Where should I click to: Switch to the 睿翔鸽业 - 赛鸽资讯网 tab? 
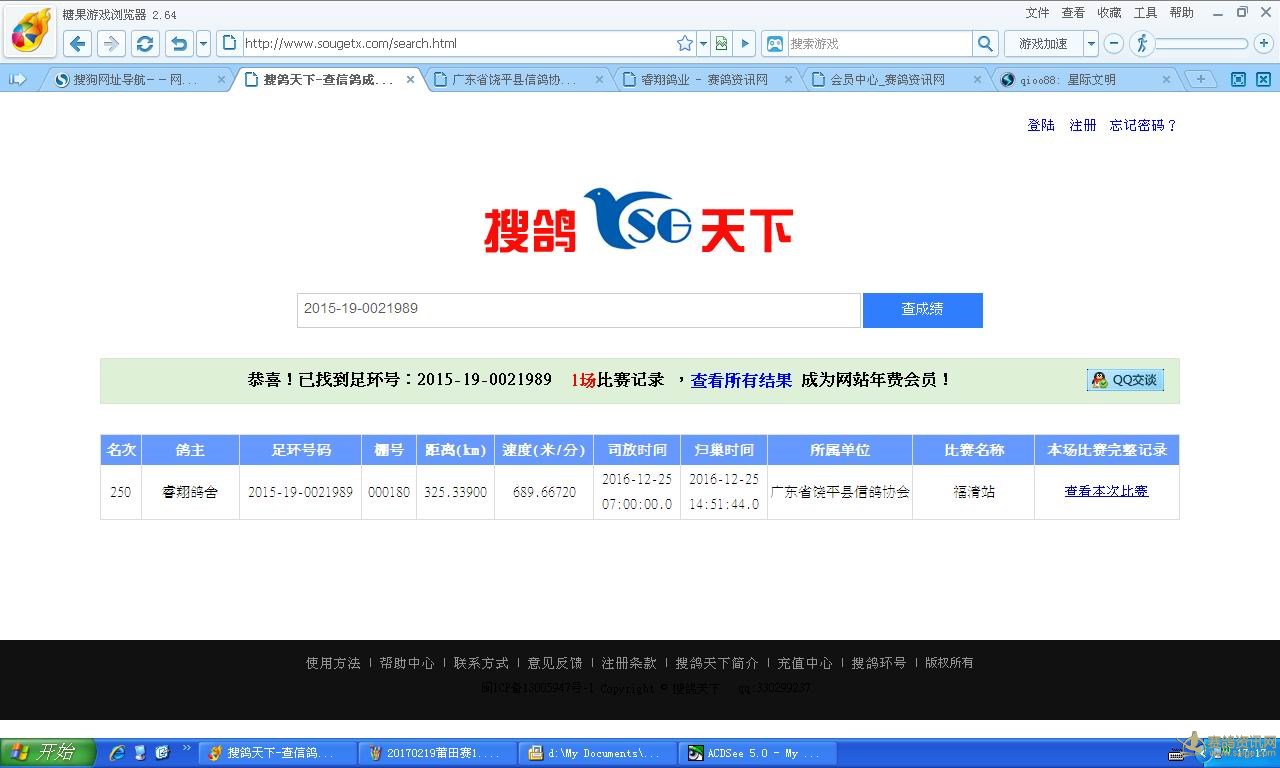pyautogui.click(x=705, y=79)
